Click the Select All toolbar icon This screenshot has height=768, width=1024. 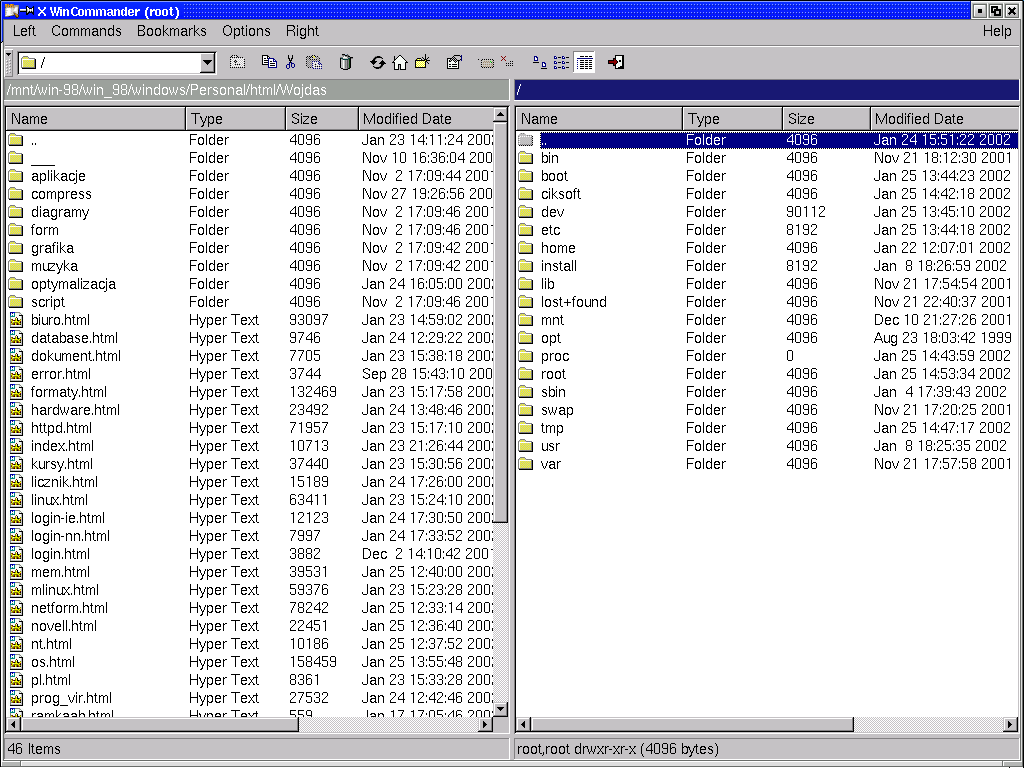tap(486, 63)
